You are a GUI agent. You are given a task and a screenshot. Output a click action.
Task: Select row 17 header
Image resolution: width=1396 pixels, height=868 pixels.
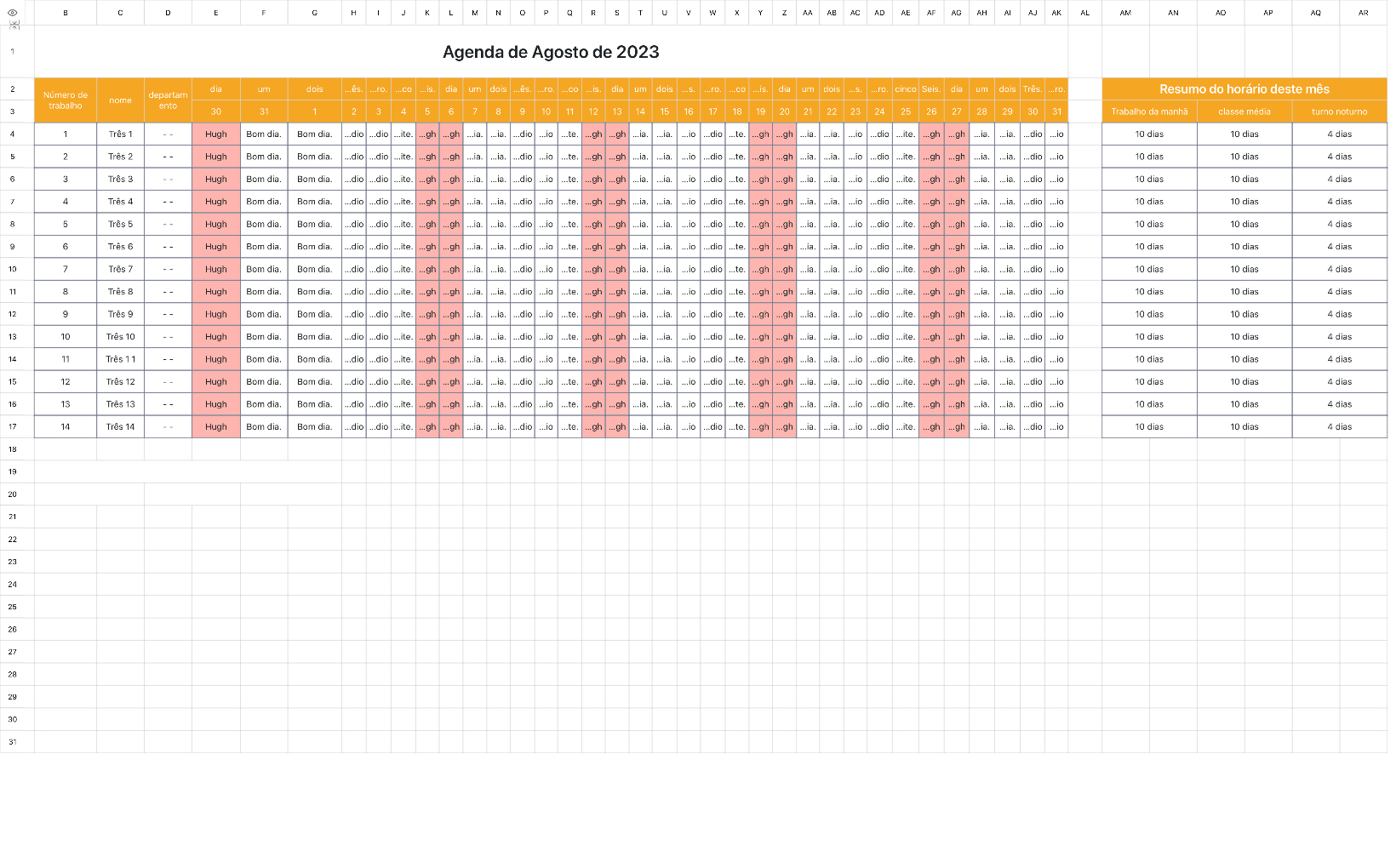click(x=13, y=426)
